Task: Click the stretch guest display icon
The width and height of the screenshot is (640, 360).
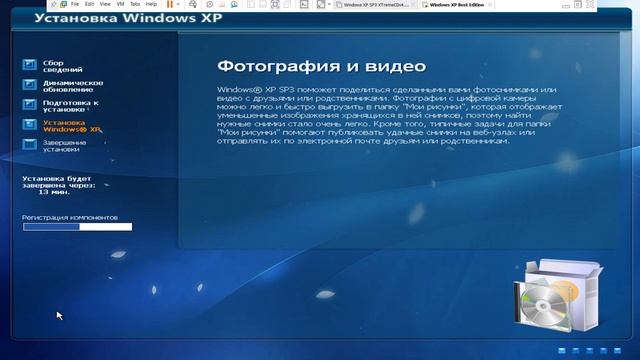Action: tap(321, 4)
